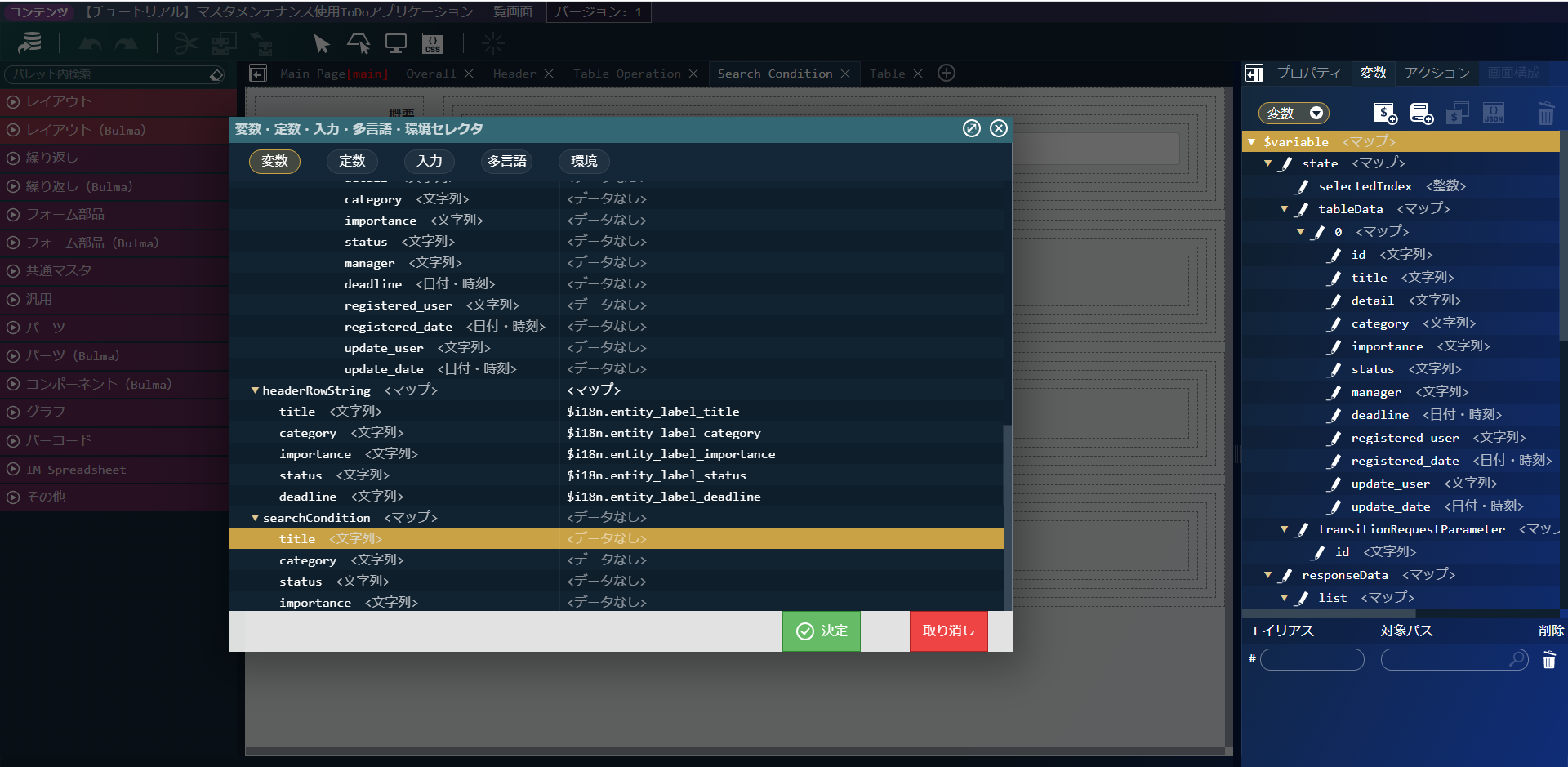The image size is (1568, 767).
Task: Select the 入力 pill in dialog
Action: point(430,161)
